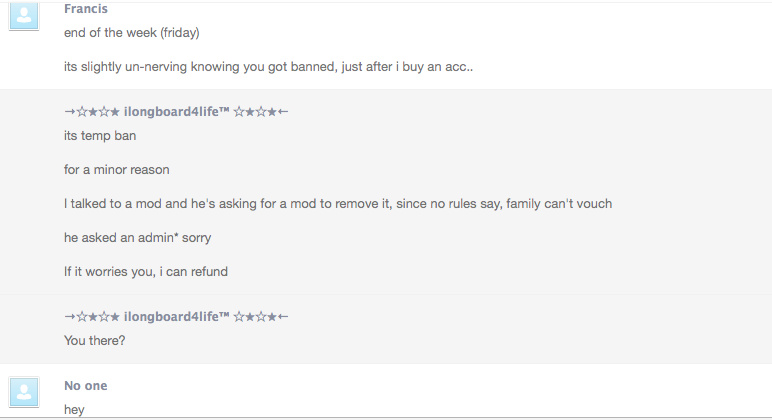Image resolution: width=772 pixels, height=420 pixels.
Task: Click the "end of the week (friday)" message
Action: 132,33
